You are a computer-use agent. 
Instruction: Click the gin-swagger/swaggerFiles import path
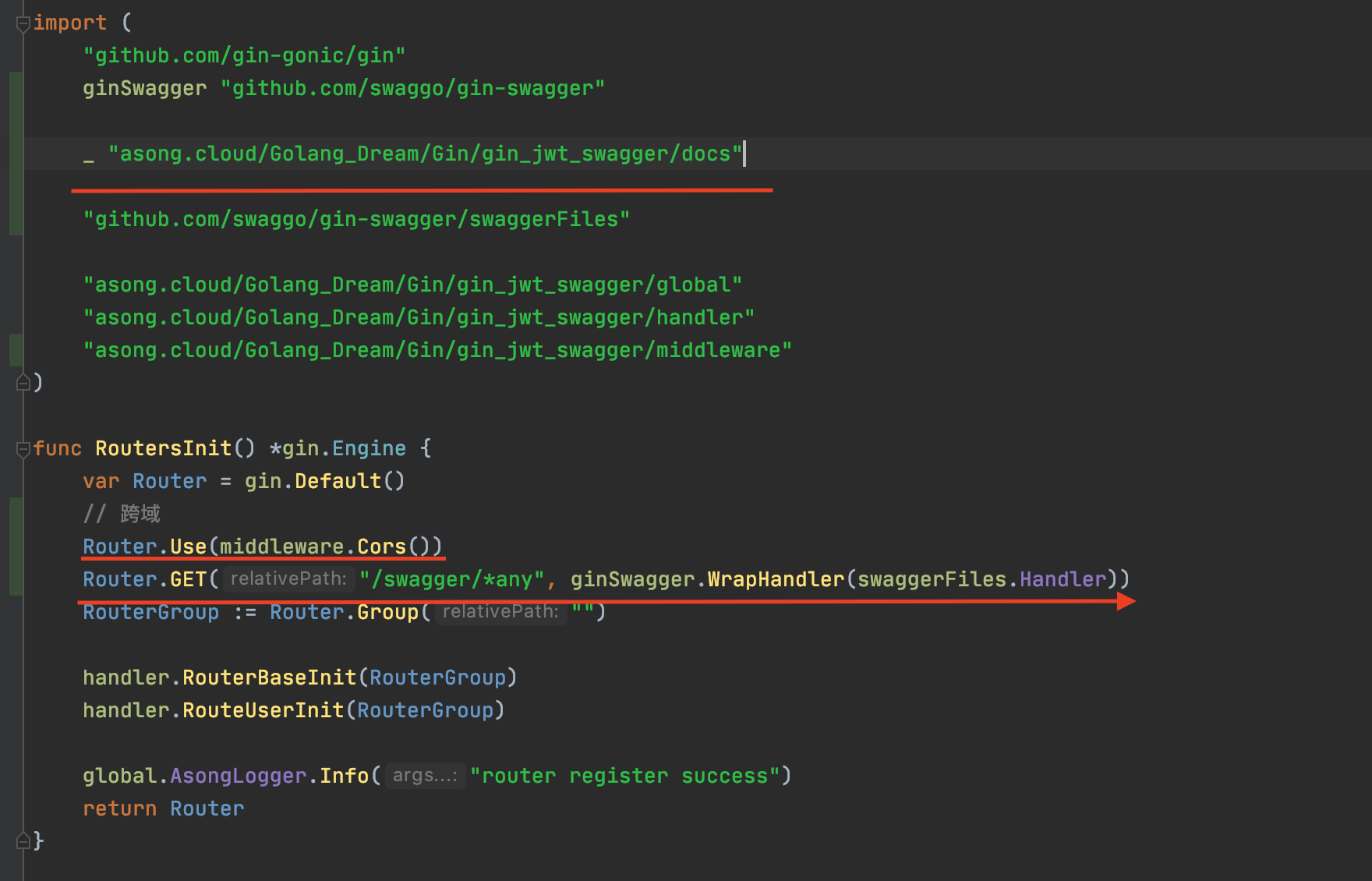(356, 219)
